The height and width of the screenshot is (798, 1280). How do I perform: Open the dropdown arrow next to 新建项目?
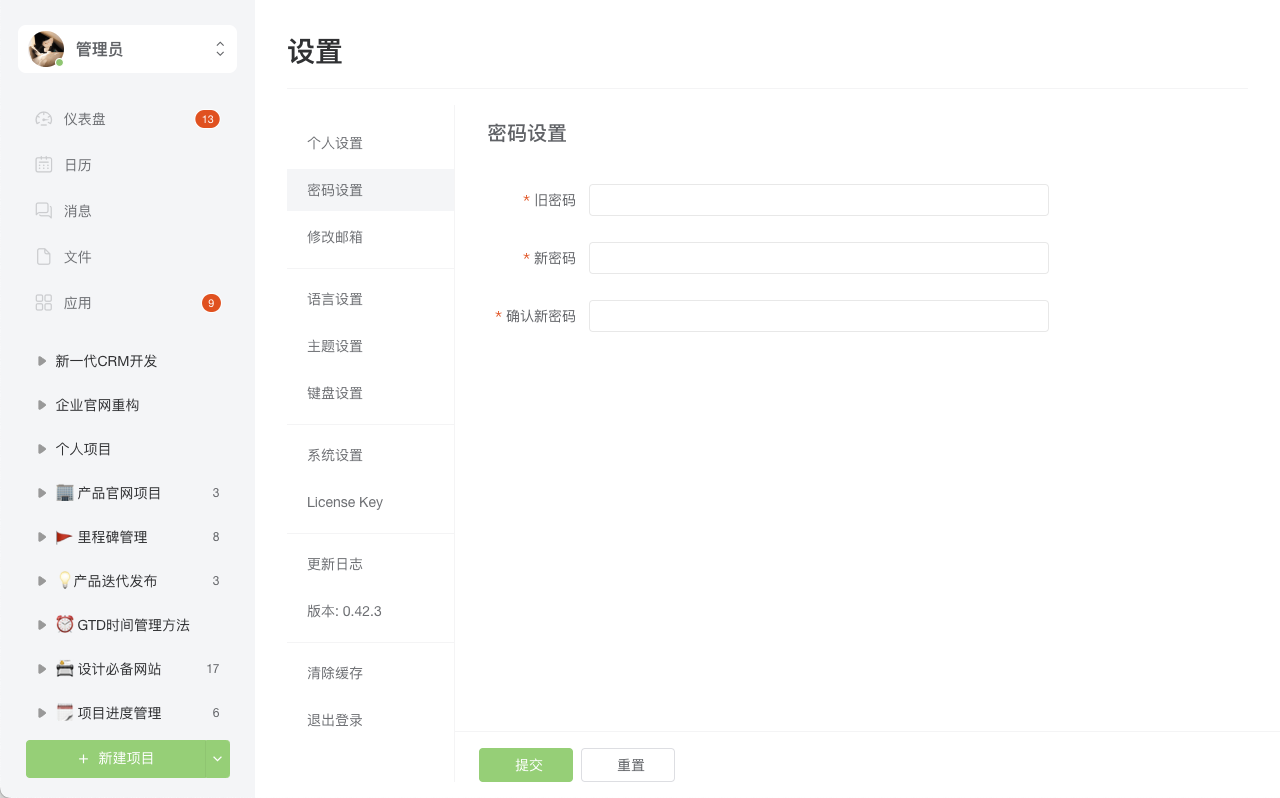[218, 759]
